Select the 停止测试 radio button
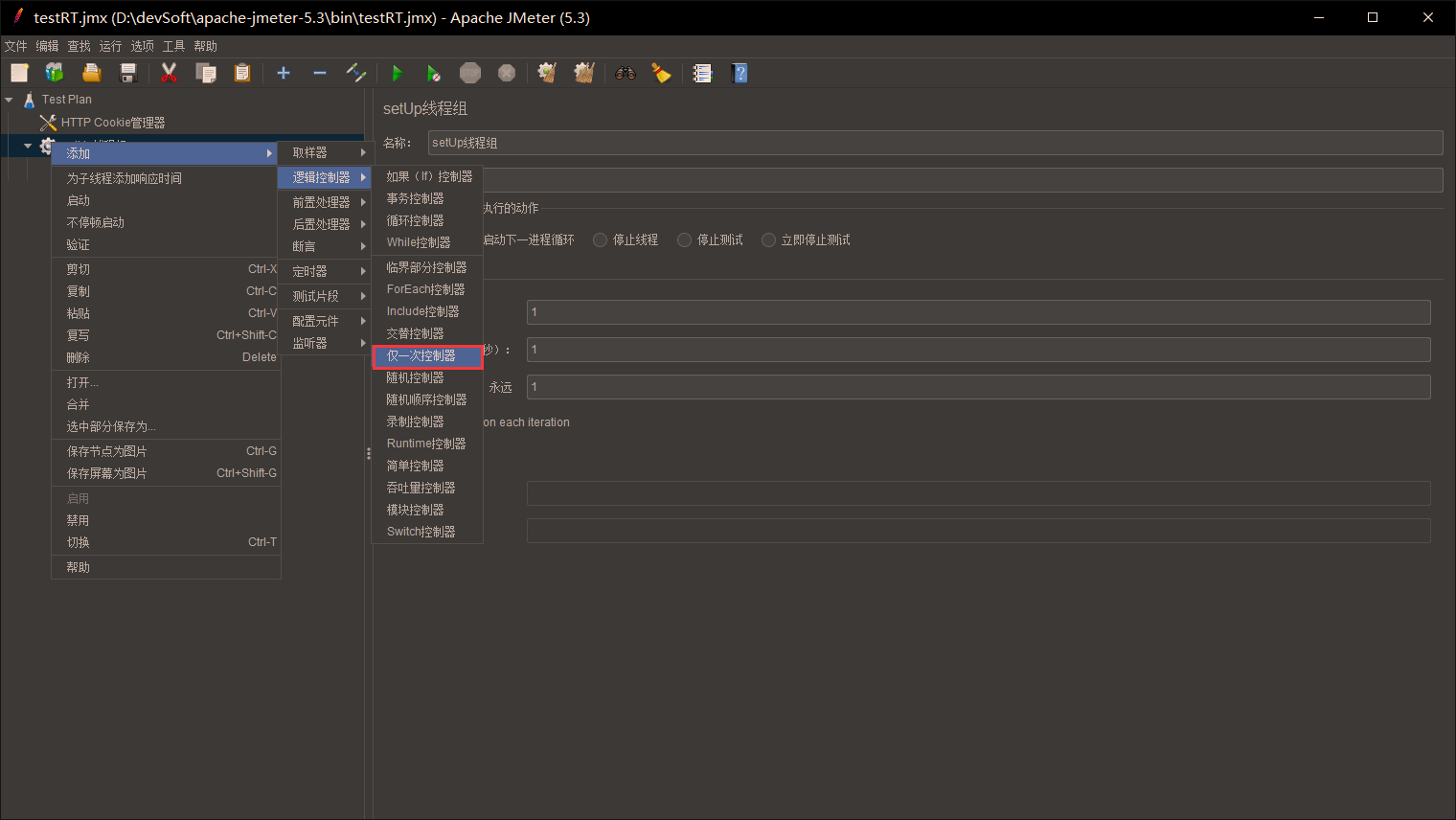The width and height of the screenshot is (1456, 820). coord(684,239)
